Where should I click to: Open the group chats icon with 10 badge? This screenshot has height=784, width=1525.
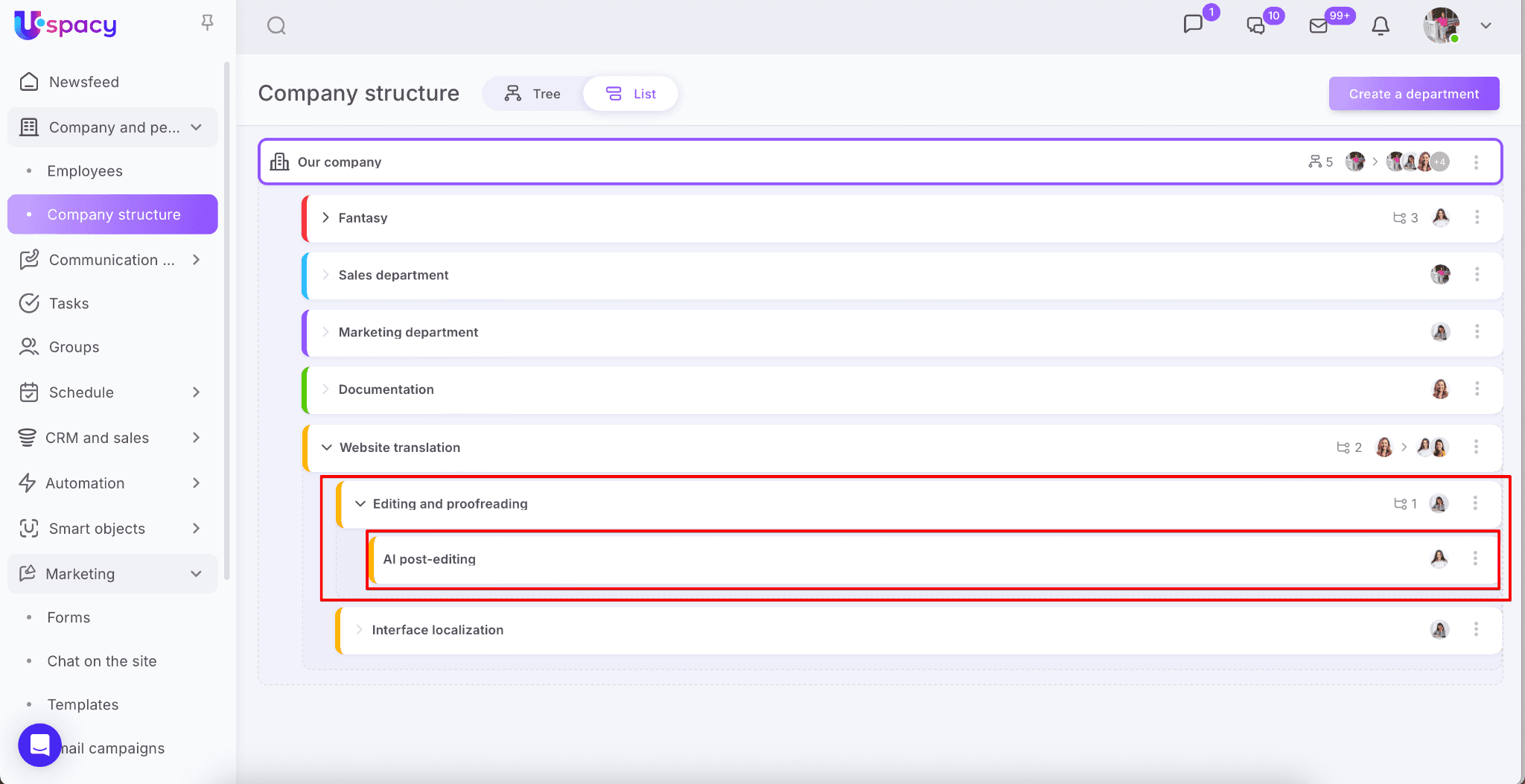point(1256,26)
